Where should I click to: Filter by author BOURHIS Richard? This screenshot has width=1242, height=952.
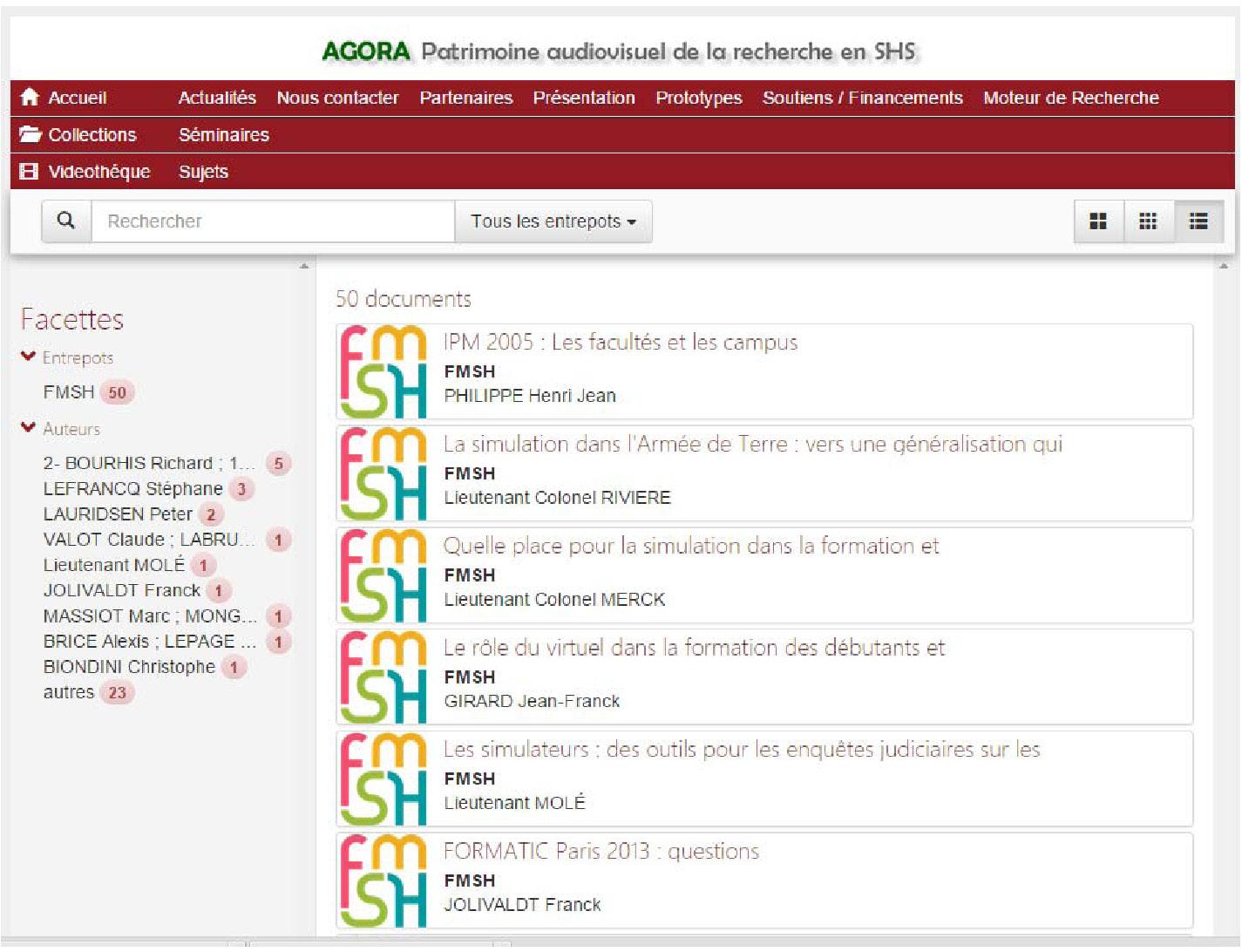(x=149, y=463)
